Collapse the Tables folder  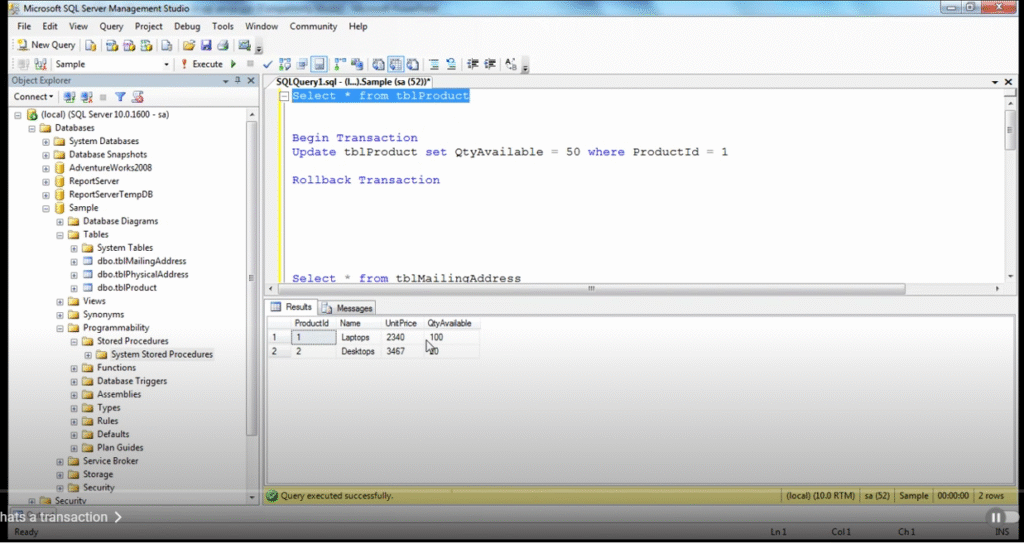[x=60, y=235]
